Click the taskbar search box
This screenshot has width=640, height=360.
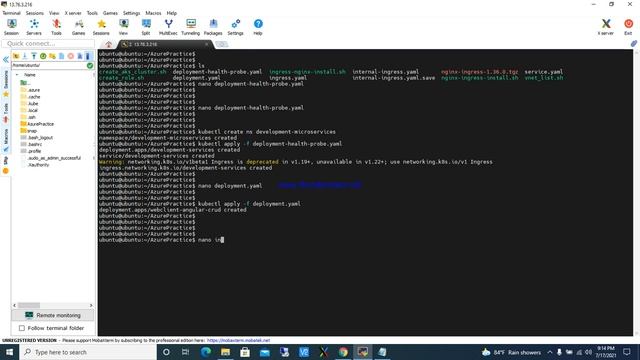pyautogui.click(x=88, y=352)
